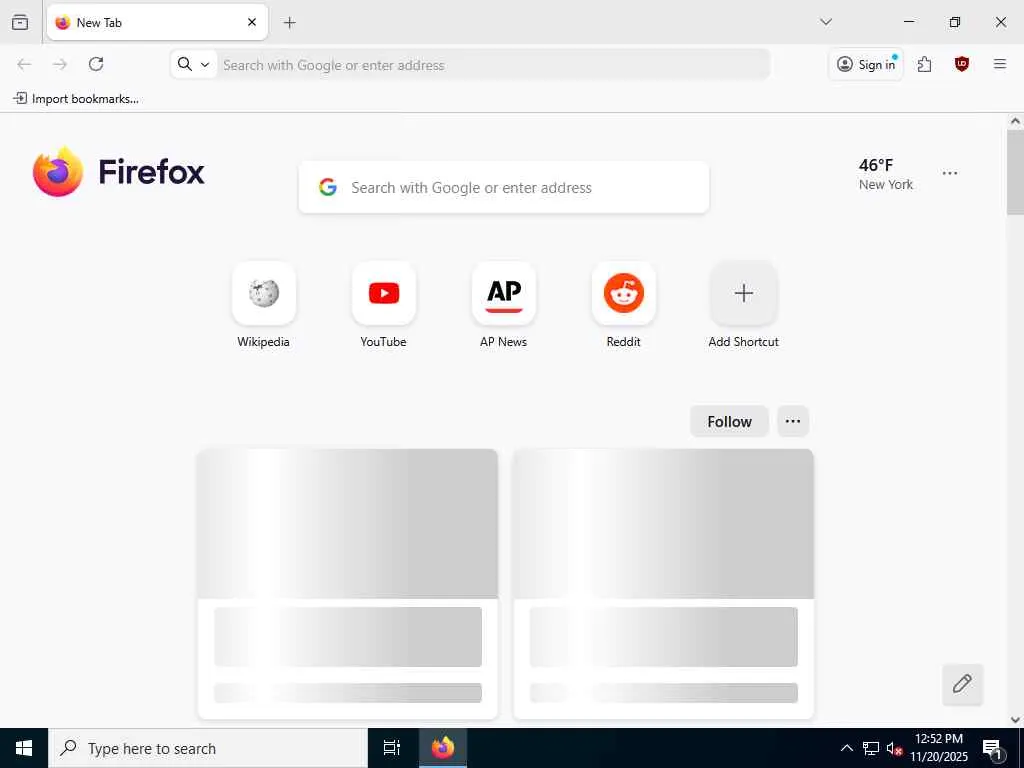Viewport: 1024px width, 768px height.
Task: Click the Firefox logo on the page
Action: pos(119,172)
